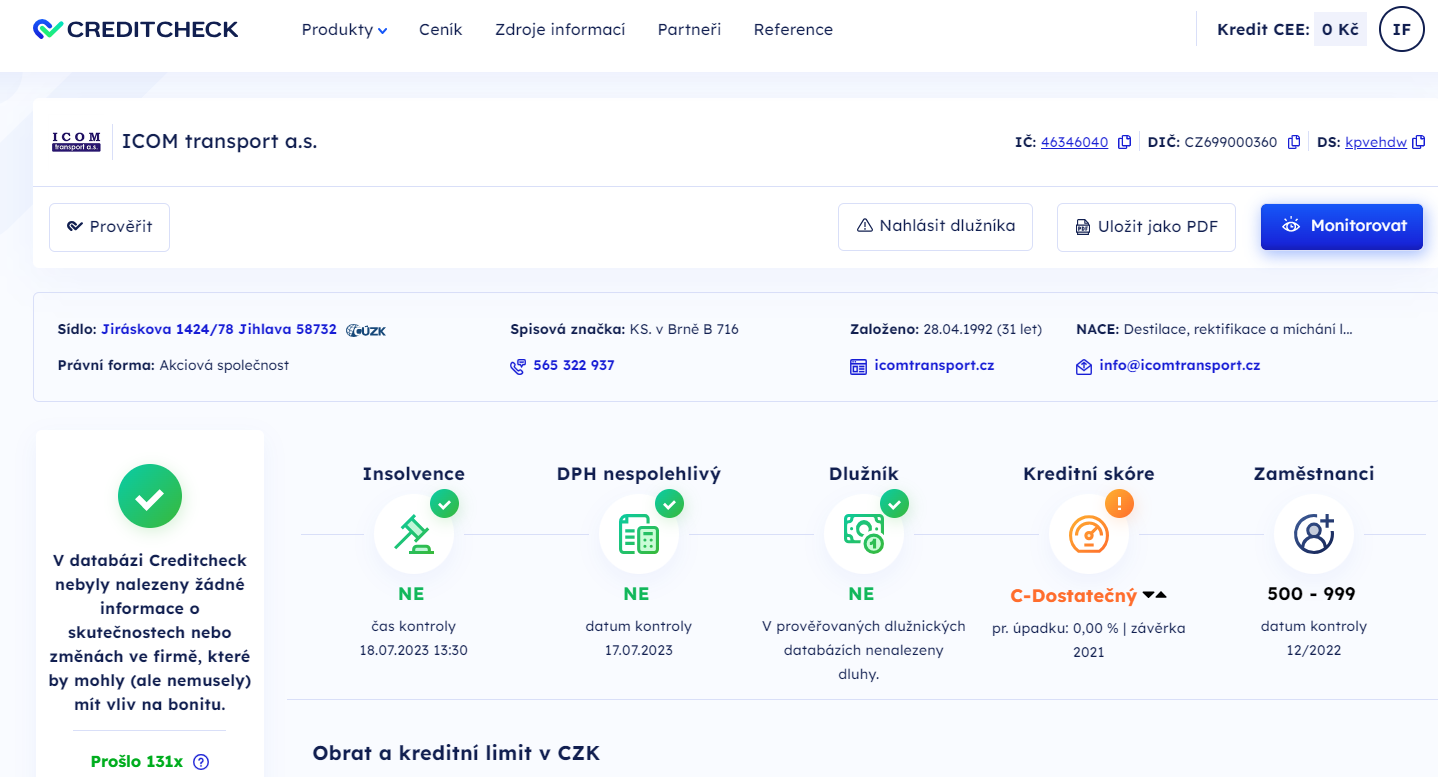Click the Založeno 28.04.1992 date

(x=945, y=329)
